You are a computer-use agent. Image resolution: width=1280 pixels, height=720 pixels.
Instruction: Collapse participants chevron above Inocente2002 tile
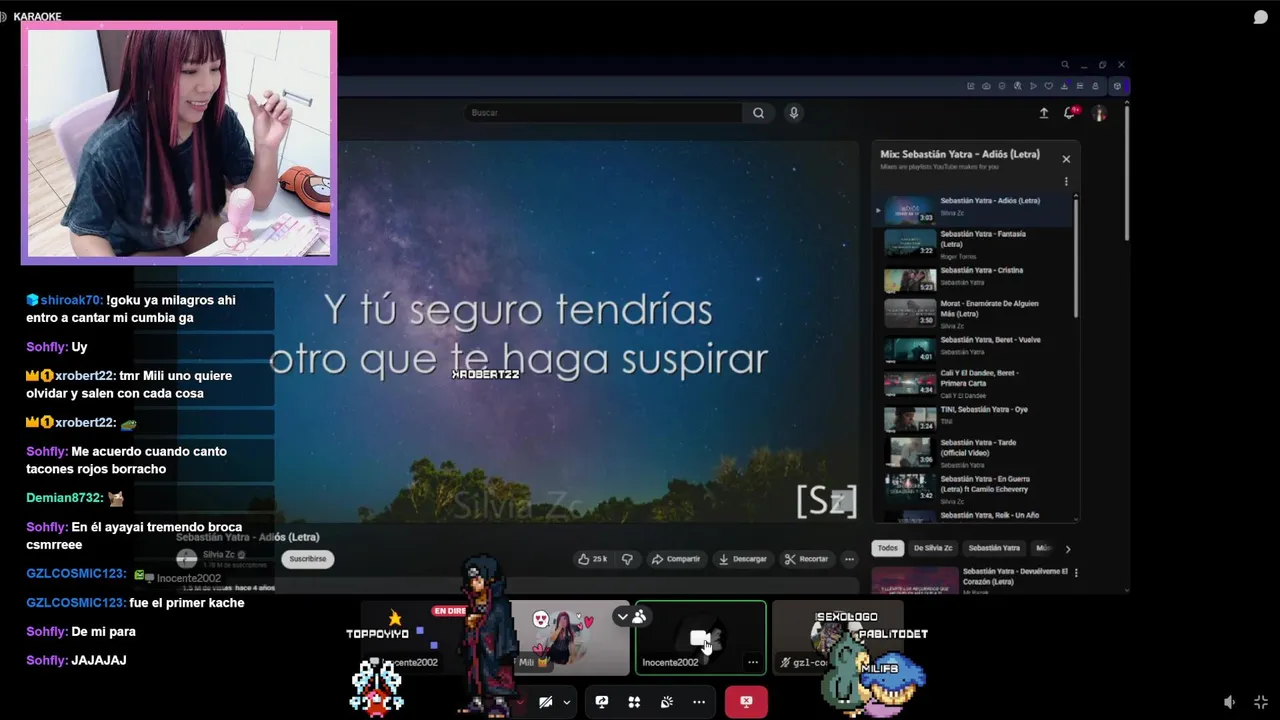pyautogui.click(x=622, y=617)
